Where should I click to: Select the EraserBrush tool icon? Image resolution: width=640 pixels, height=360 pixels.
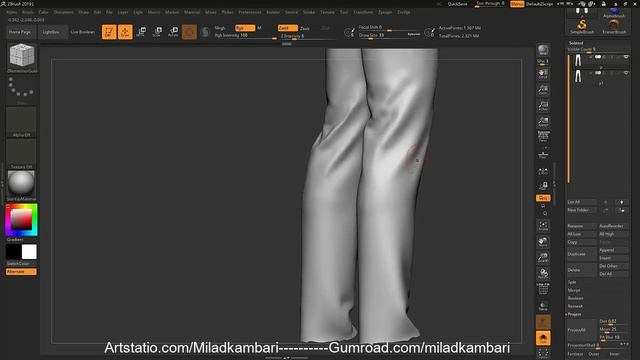point(614,26)
